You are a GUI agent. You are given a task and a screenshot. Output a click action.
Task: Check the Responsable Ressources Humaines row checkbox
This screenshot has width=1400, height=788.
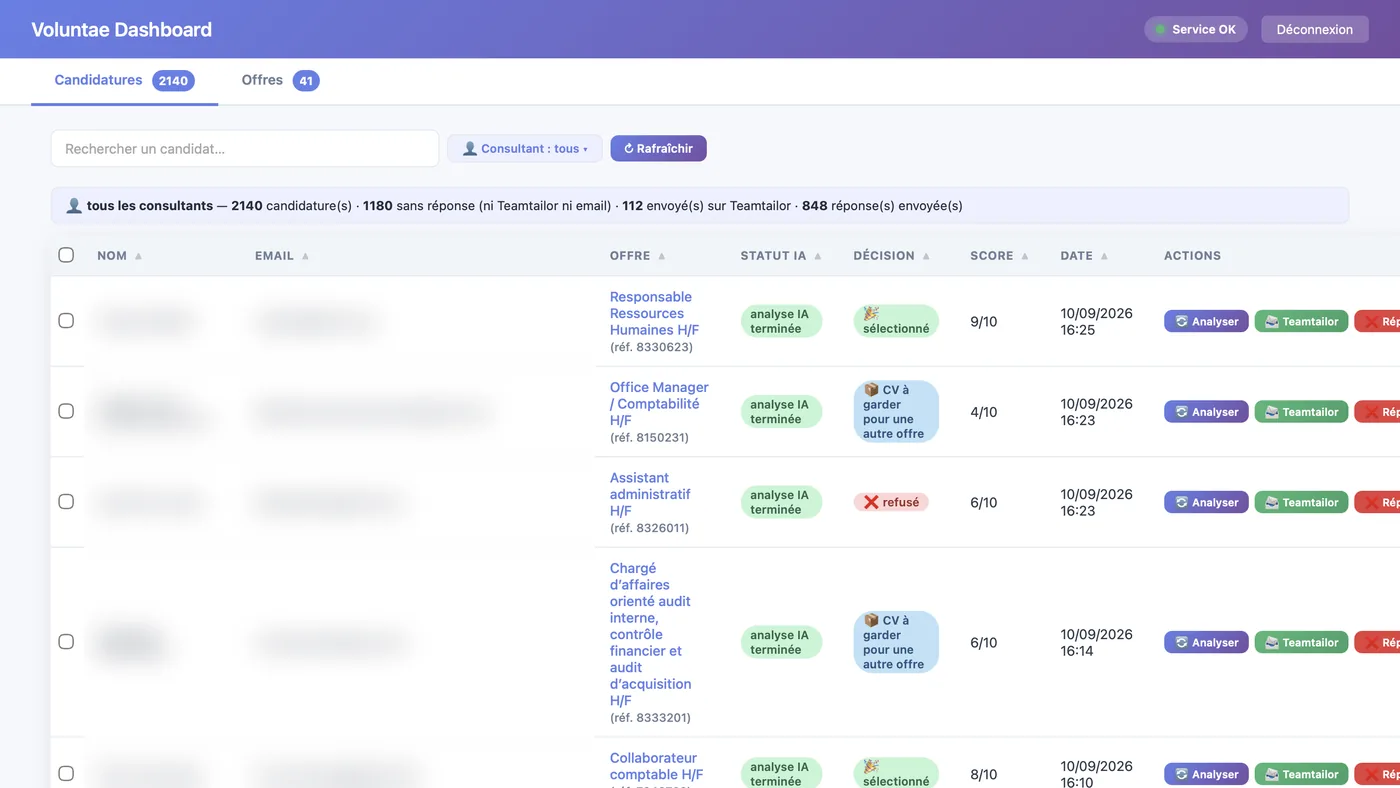click(x=66, y=321)
